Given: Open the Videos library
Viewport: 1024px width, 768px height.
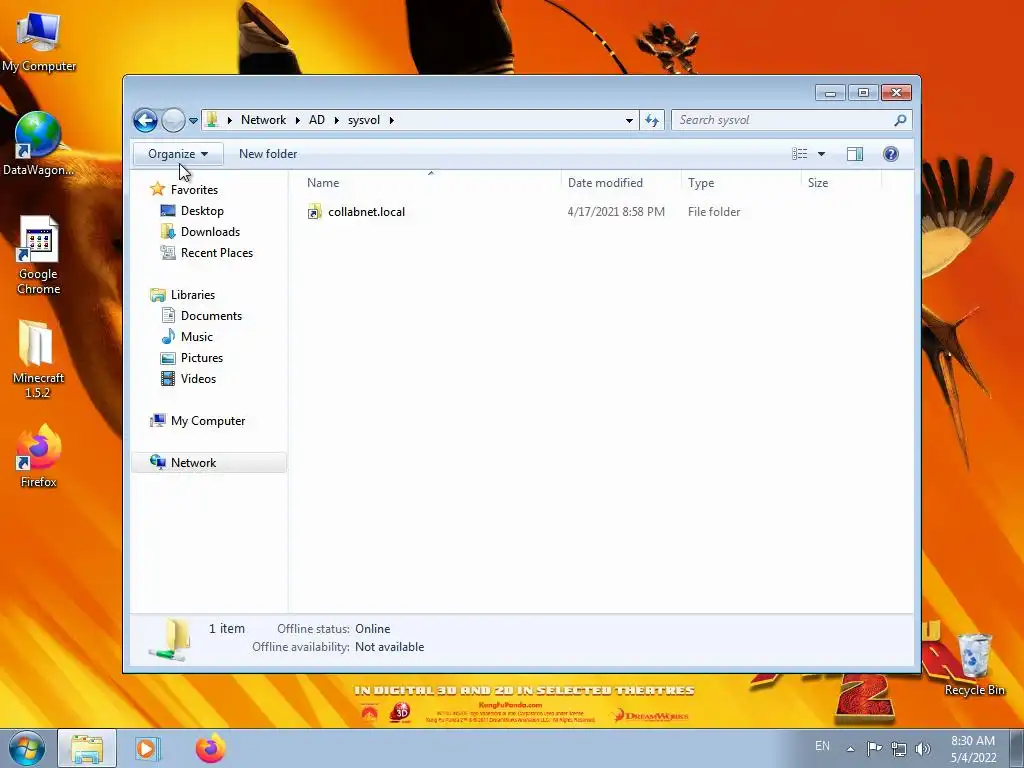Looking at the screenshot, I should 198,379.
